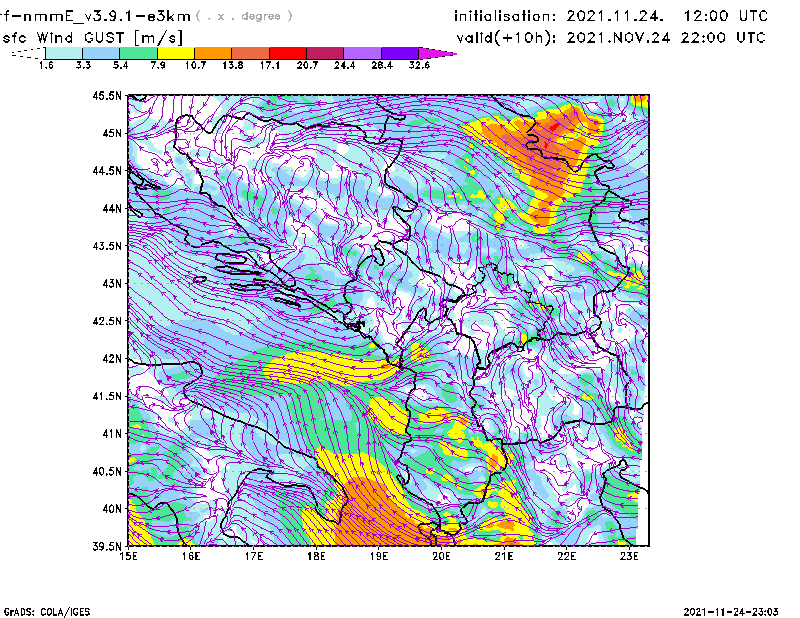This screenshot has height=618, width=800.
Task: Click the initialisation date '2021.11.24.' text
Action: [x=615, y=16]
